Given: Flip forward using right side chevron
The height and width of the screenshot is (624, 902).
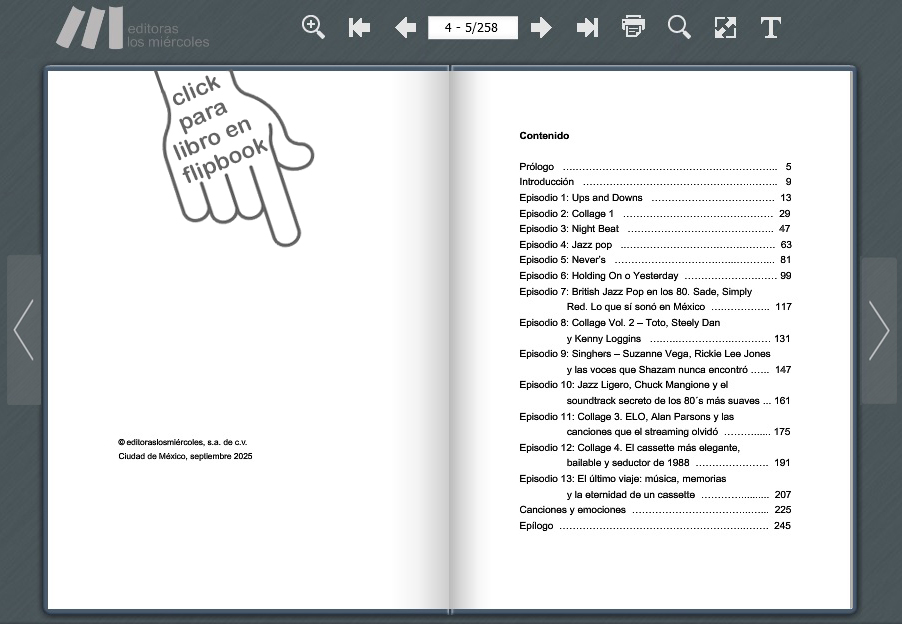Looking at the screenshot, I should point(878,330).
